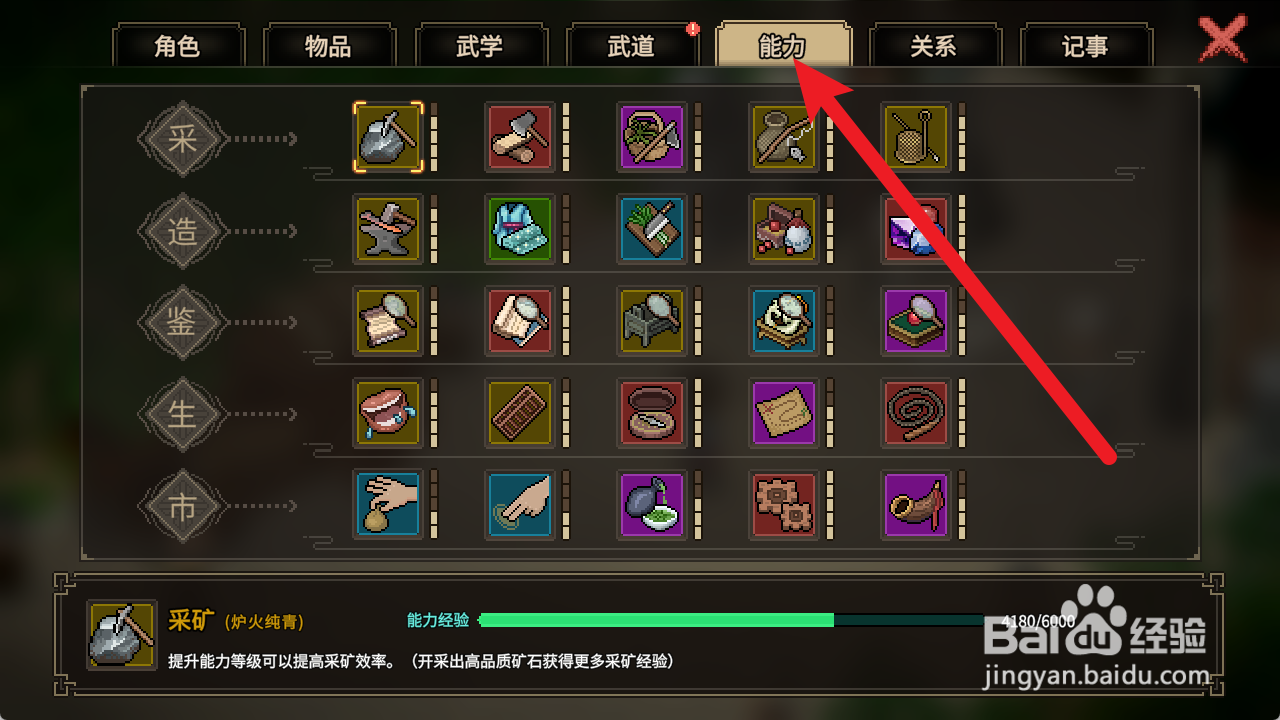Select the gear cogs skill icon
The height and width of the screenshot is (720, 1280).
(x=784, y=505)
